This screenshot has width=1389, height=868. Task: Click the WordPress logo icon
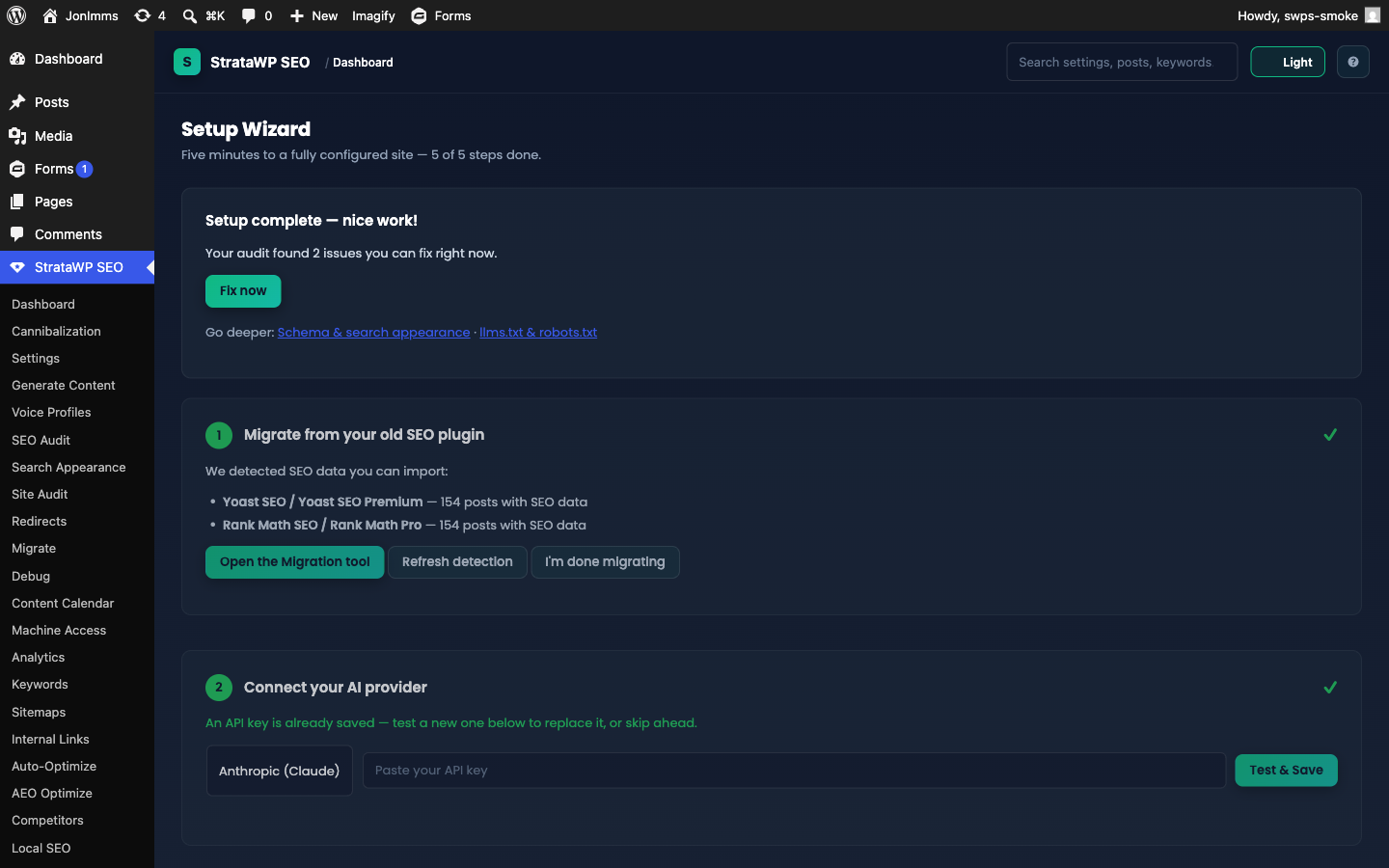tap(16, 15)
